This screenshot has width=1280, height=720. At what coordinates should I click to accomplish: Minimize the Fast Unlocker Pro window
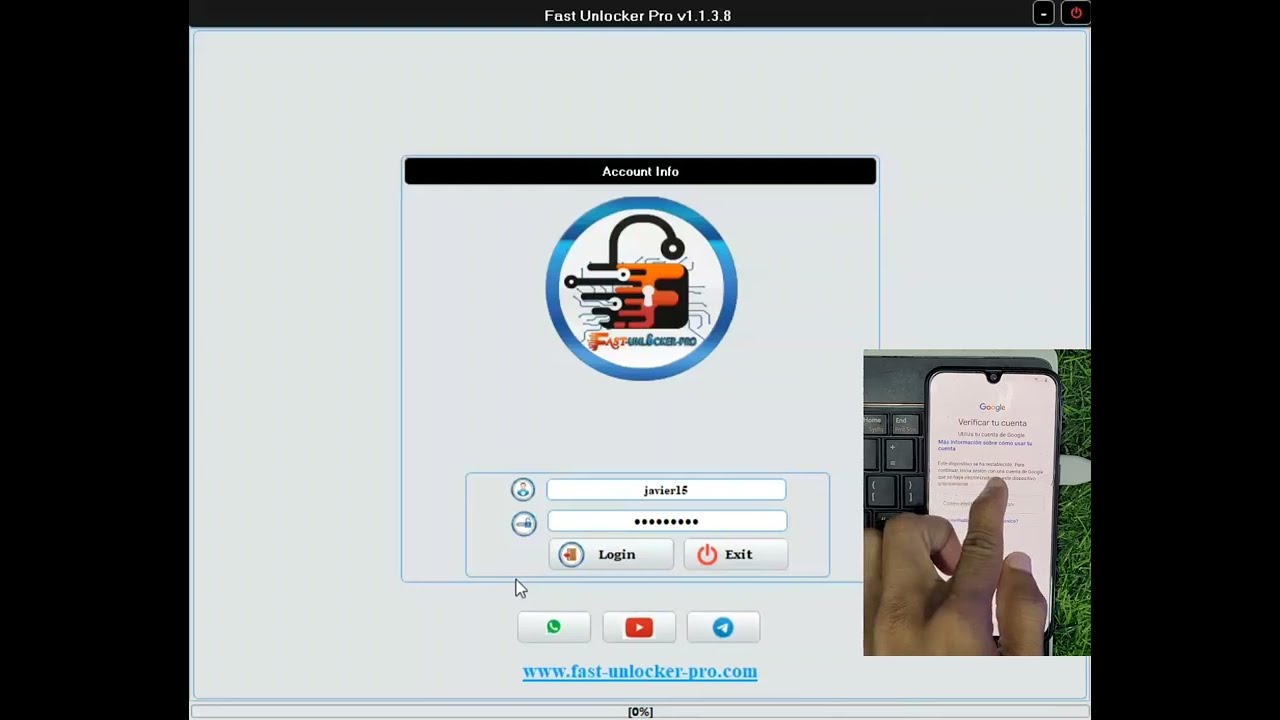click(x=1043, y=14)
